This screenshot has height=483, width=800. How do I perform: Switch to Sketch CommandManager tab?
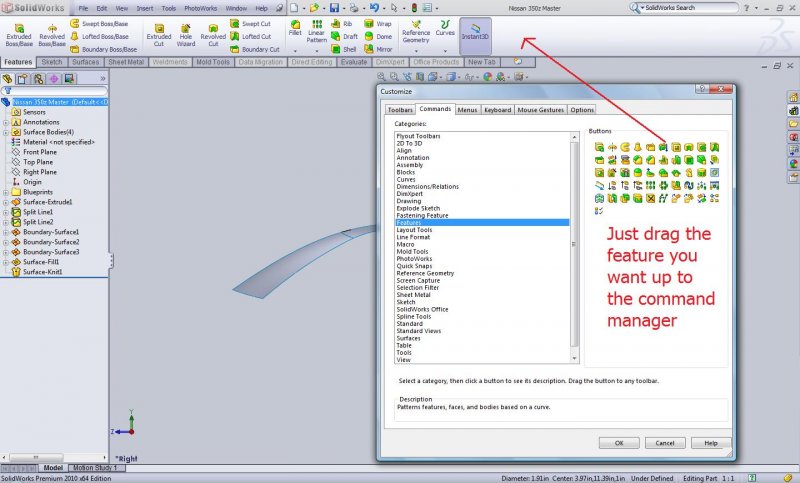52,62
